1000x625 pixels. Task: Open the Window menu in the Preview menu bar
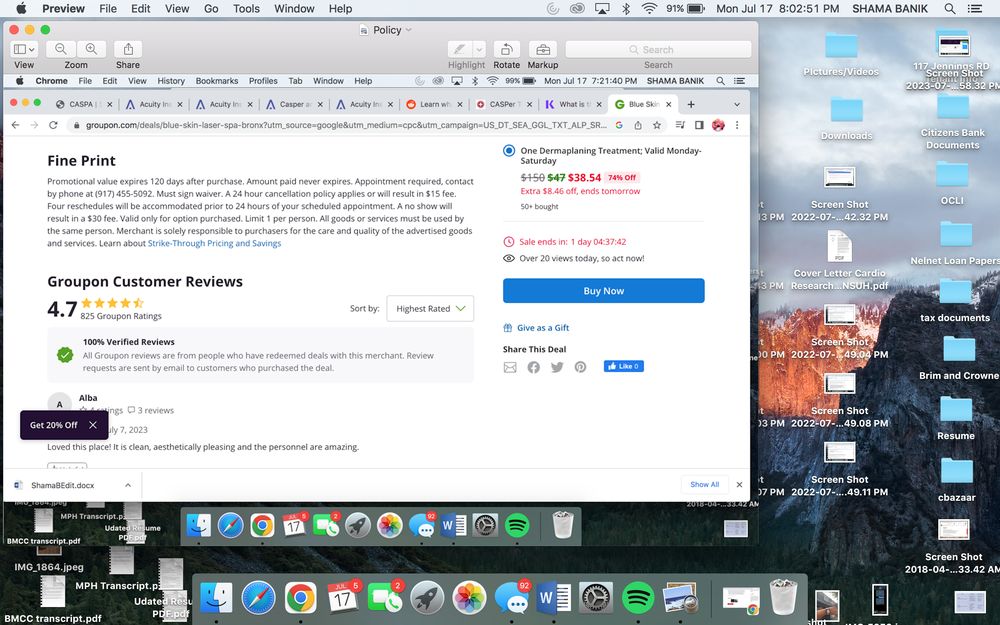294,8
